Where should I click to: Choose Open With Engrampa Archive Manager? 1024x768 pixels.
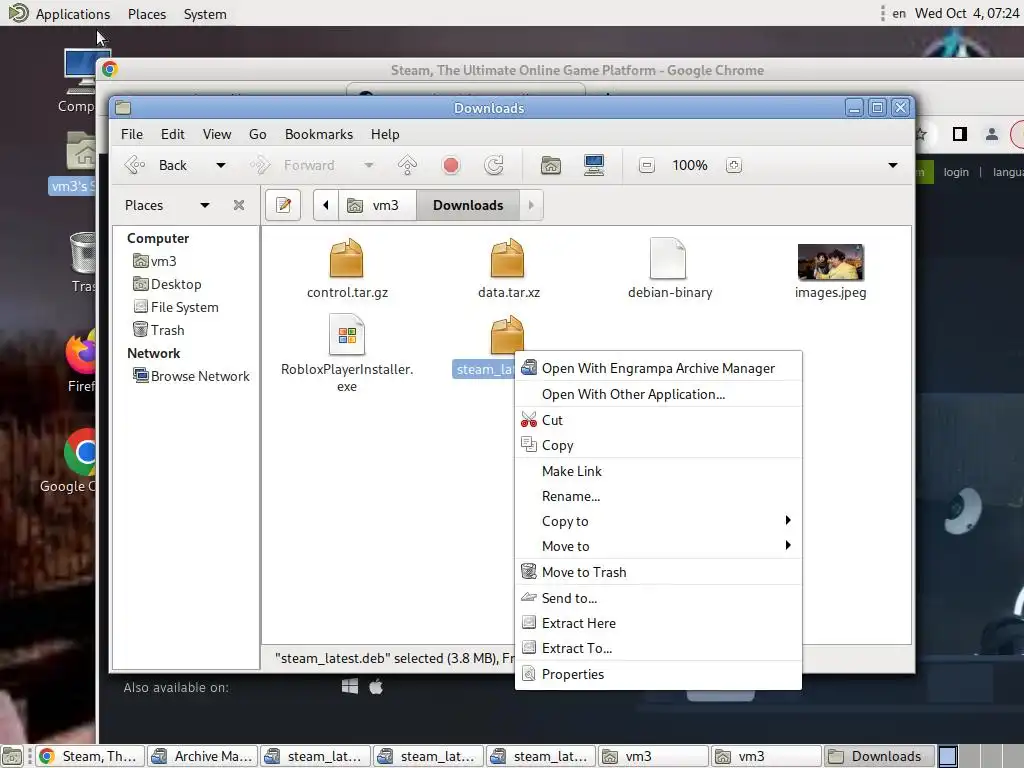[x=658, y=368]
